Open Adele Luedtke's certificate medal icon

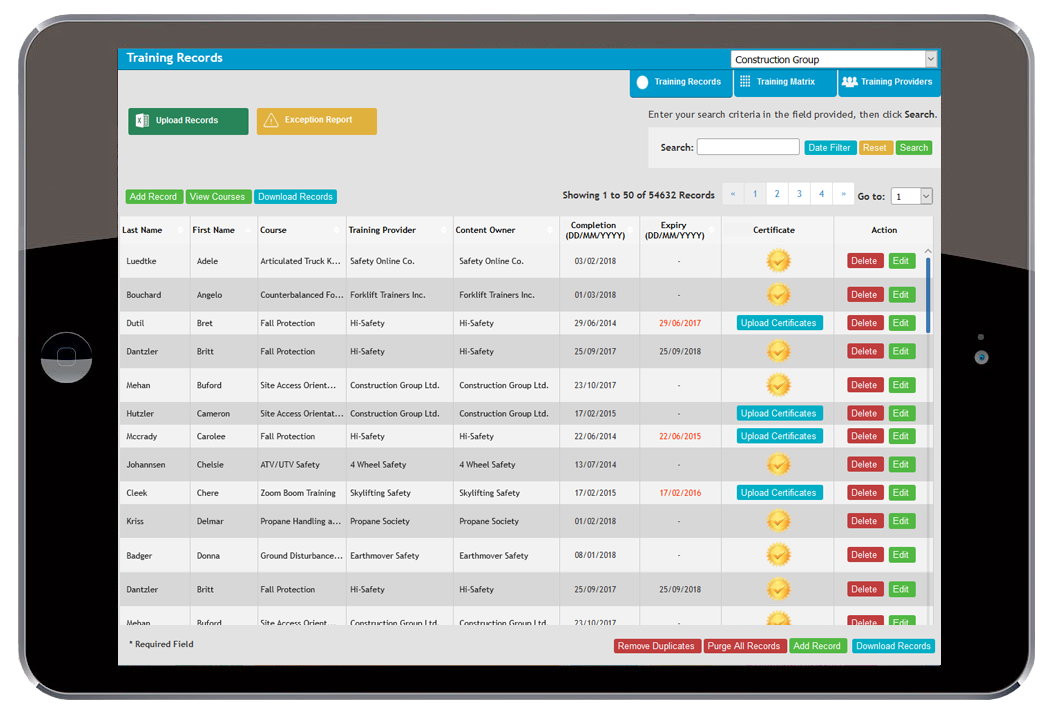(x=778, y=260)
